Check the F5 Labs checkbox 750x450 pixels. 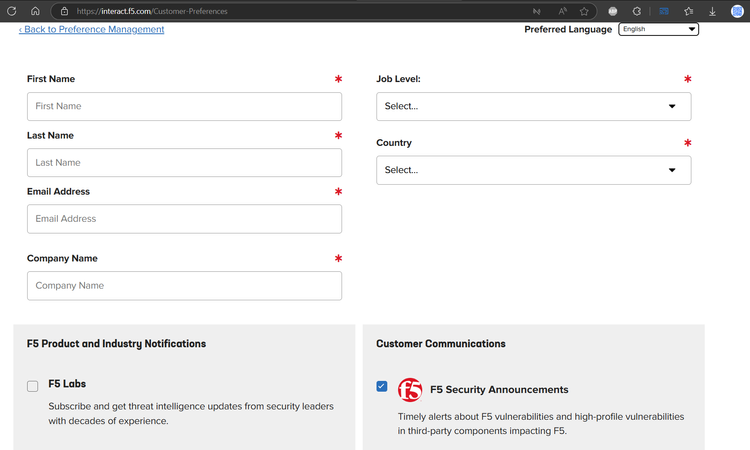point(33,386)
